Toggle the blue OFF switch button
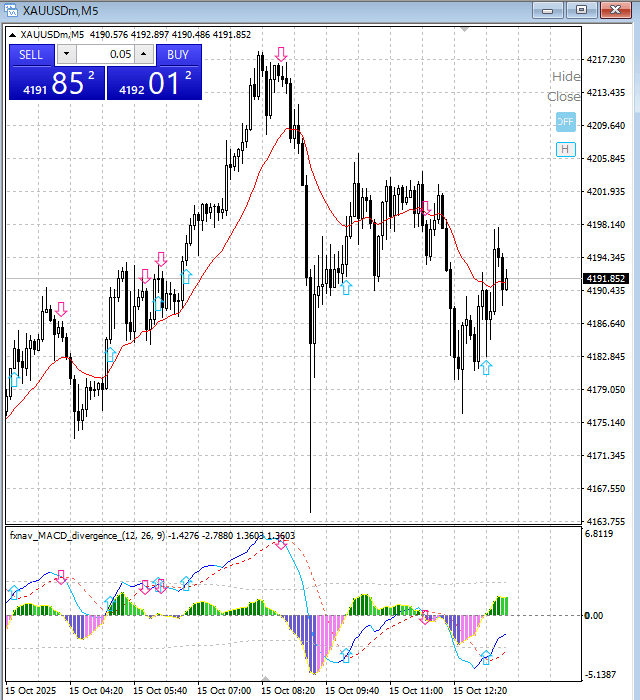Image resolution: width=640 pixels, height=700 pixels. pyautogui.click(x=566, y=122)
